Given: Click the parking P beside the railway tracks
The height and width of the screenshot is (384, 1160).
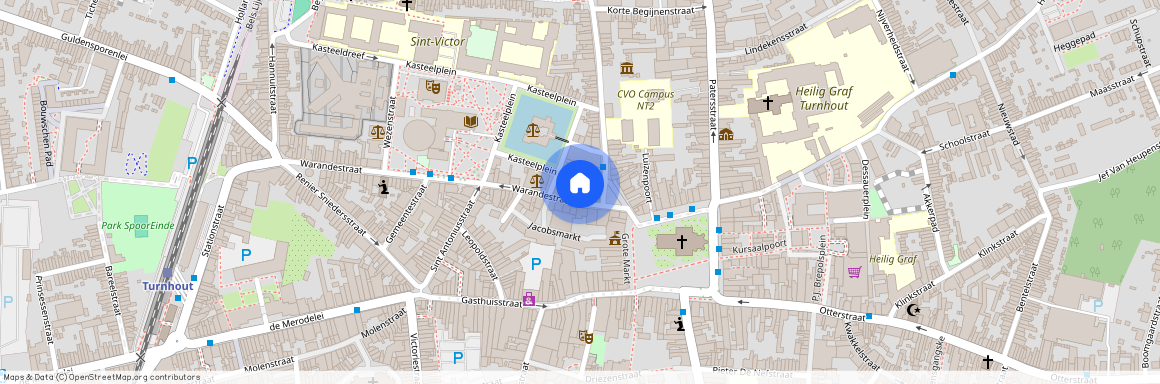Looking at the screenshot, I should 192,164.
